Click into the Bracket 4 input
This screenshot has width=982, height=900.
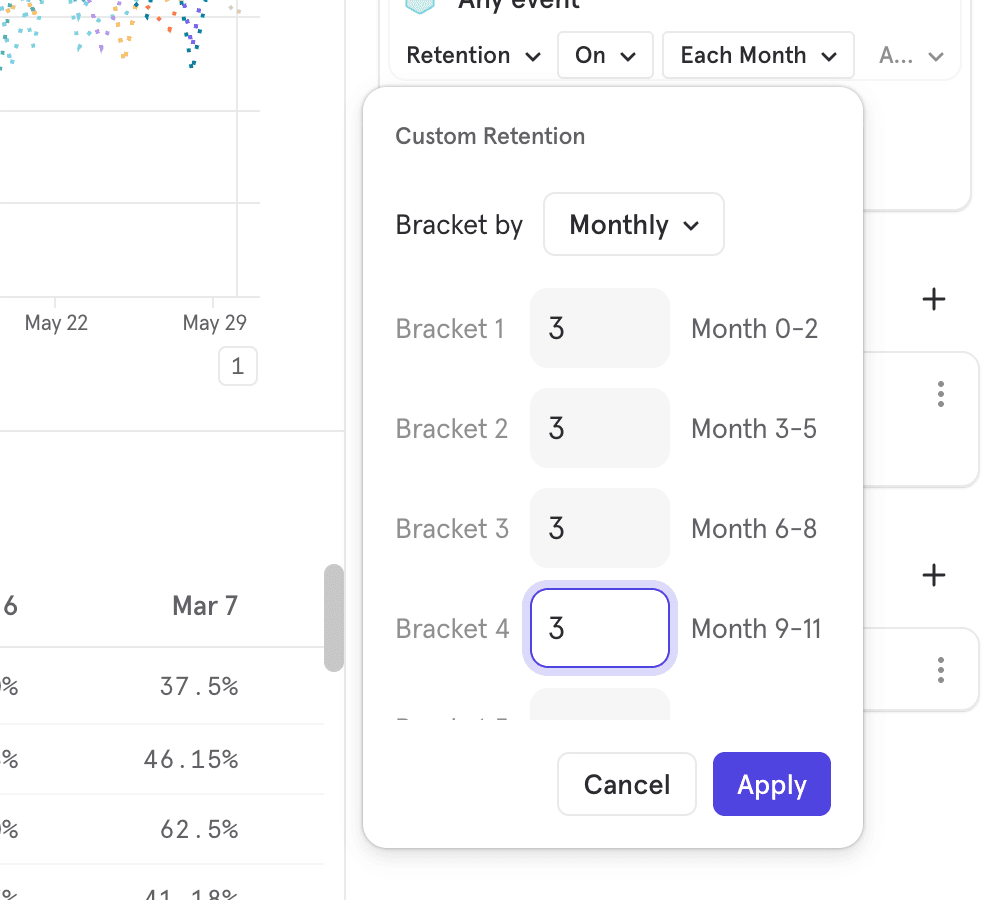(599, 628)
